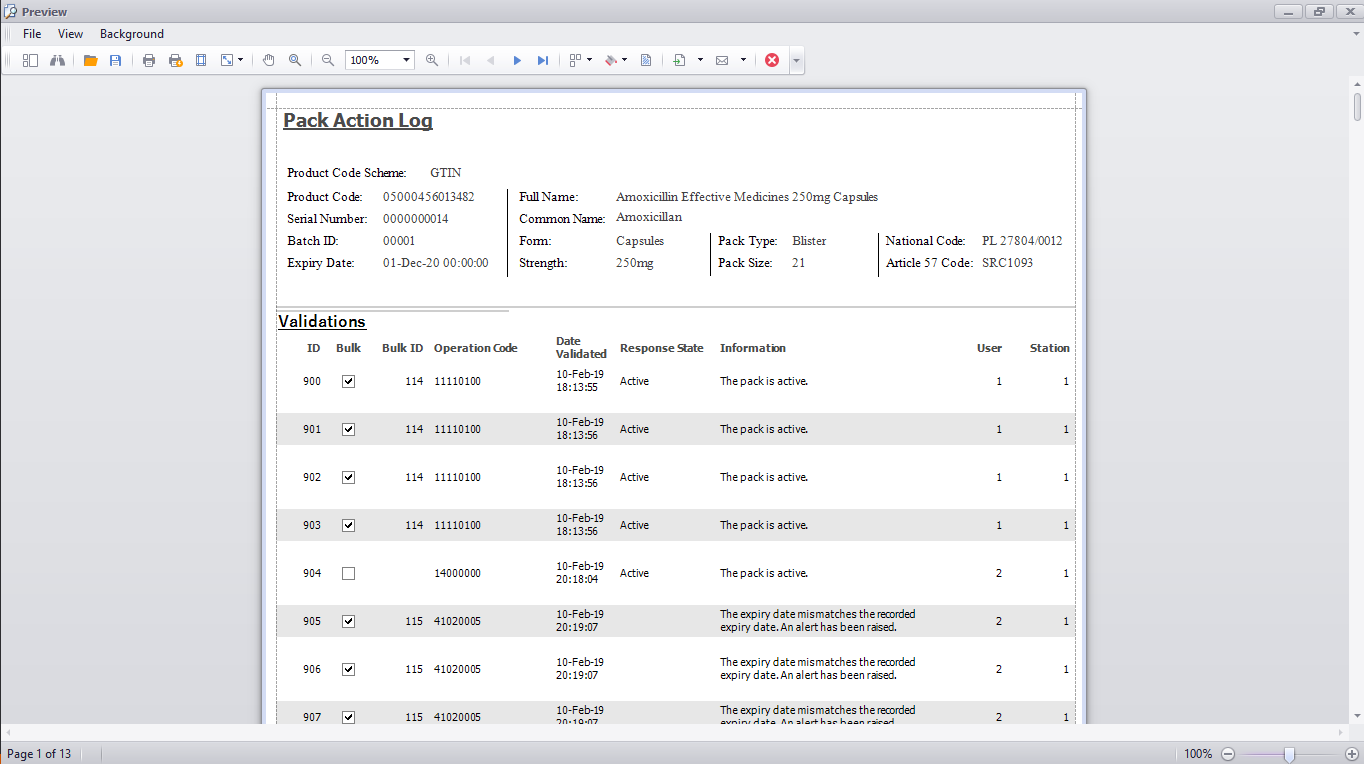Expand the Export Document dropdown arrow
1364x764 pixels.
[x=700, y=60]
